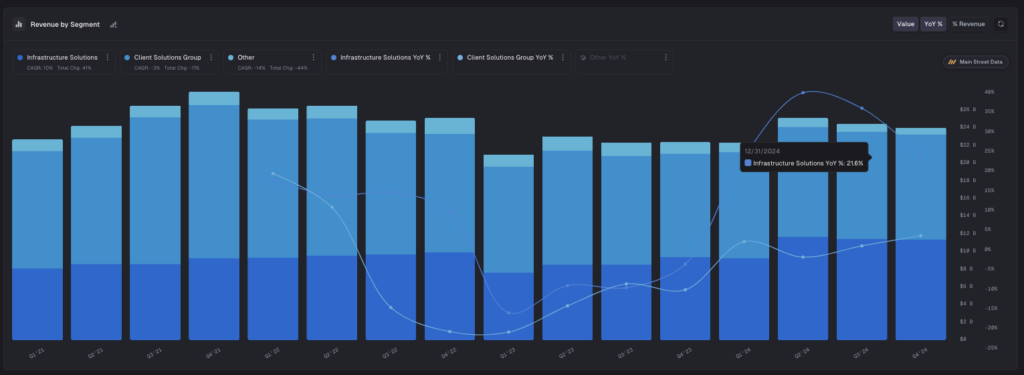The width and height of the screenshot is (1024, 375).
Task: Open the Client Solutions Group chip's three-dot menu
Action: pos(211,57)
